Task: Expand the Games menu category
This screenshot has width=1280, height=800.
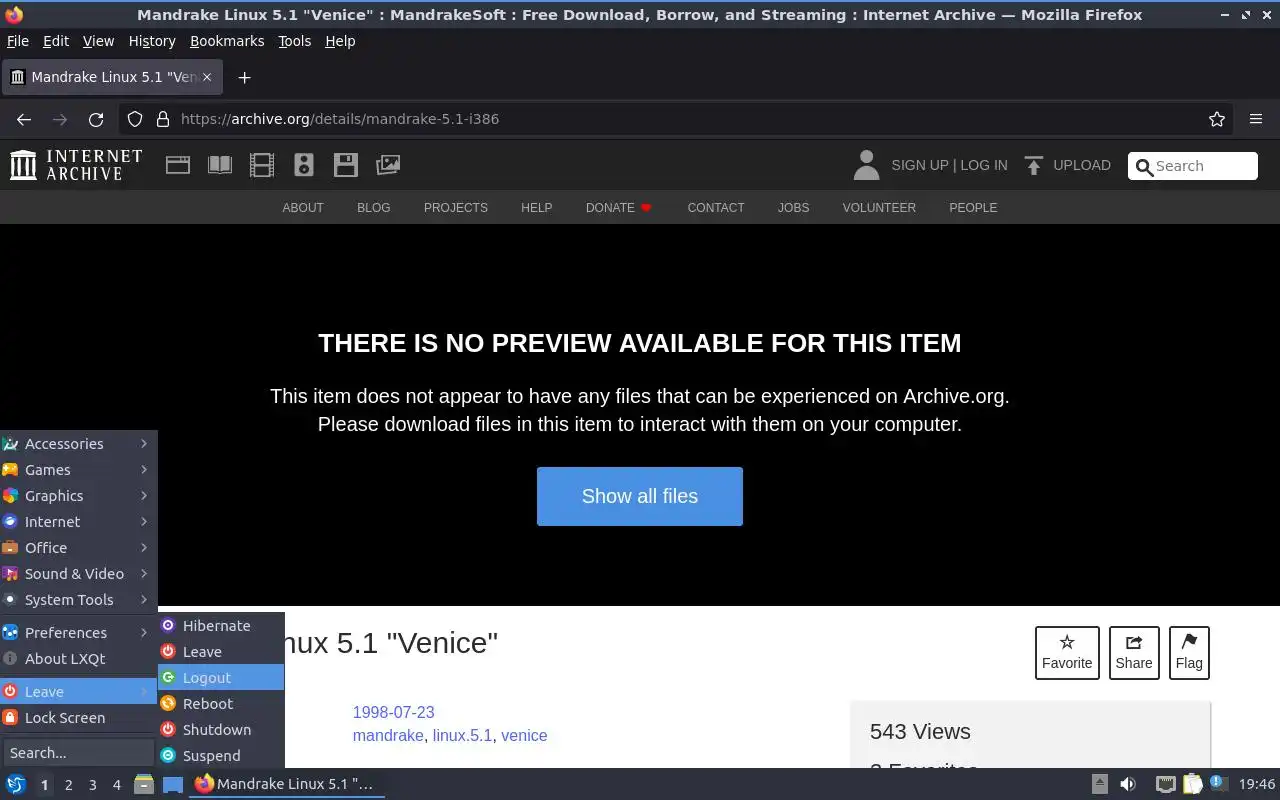Action: point(78,470)
